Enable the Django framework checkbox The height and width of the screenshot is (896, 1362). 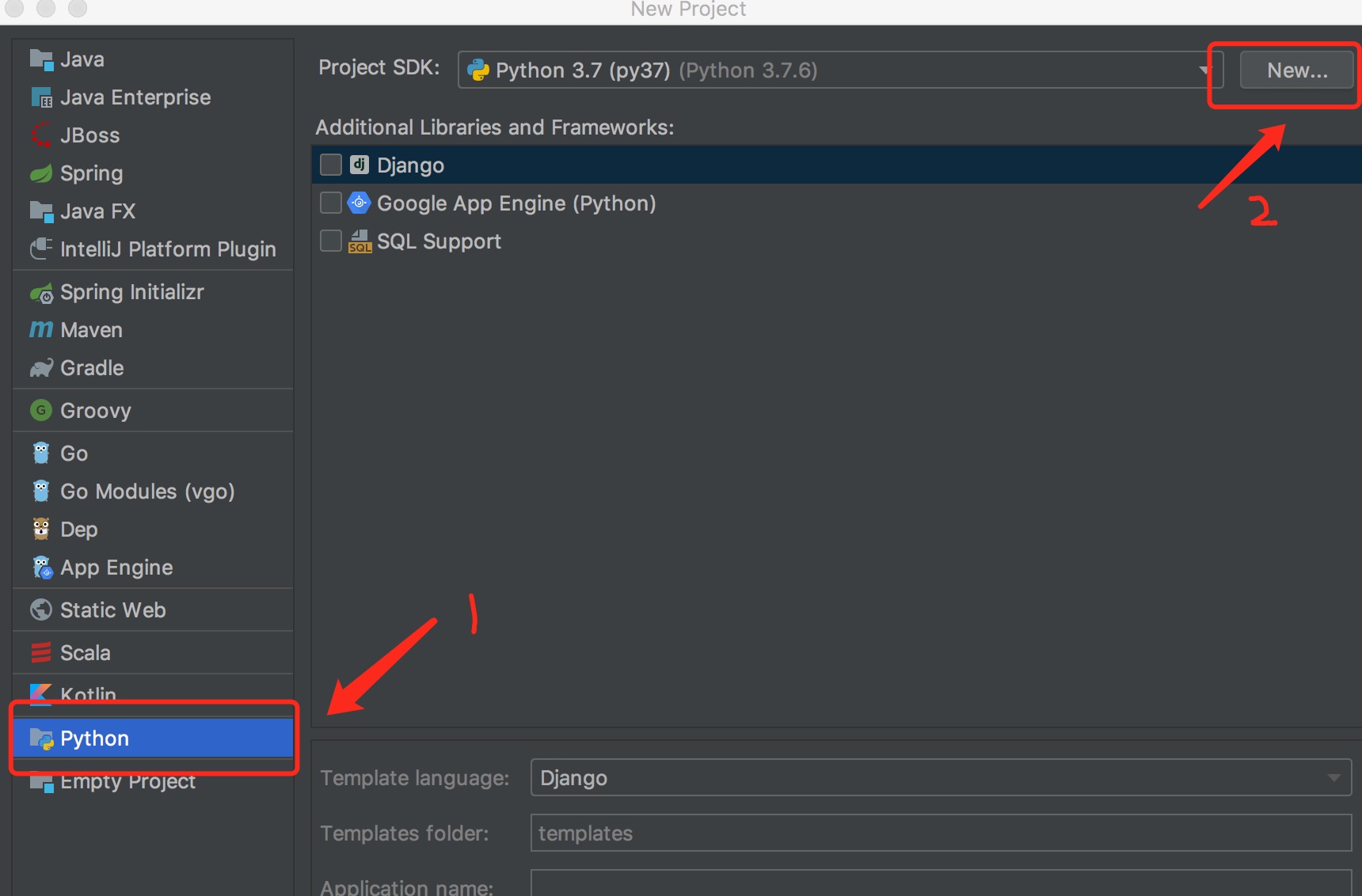[x=330, y=165]
